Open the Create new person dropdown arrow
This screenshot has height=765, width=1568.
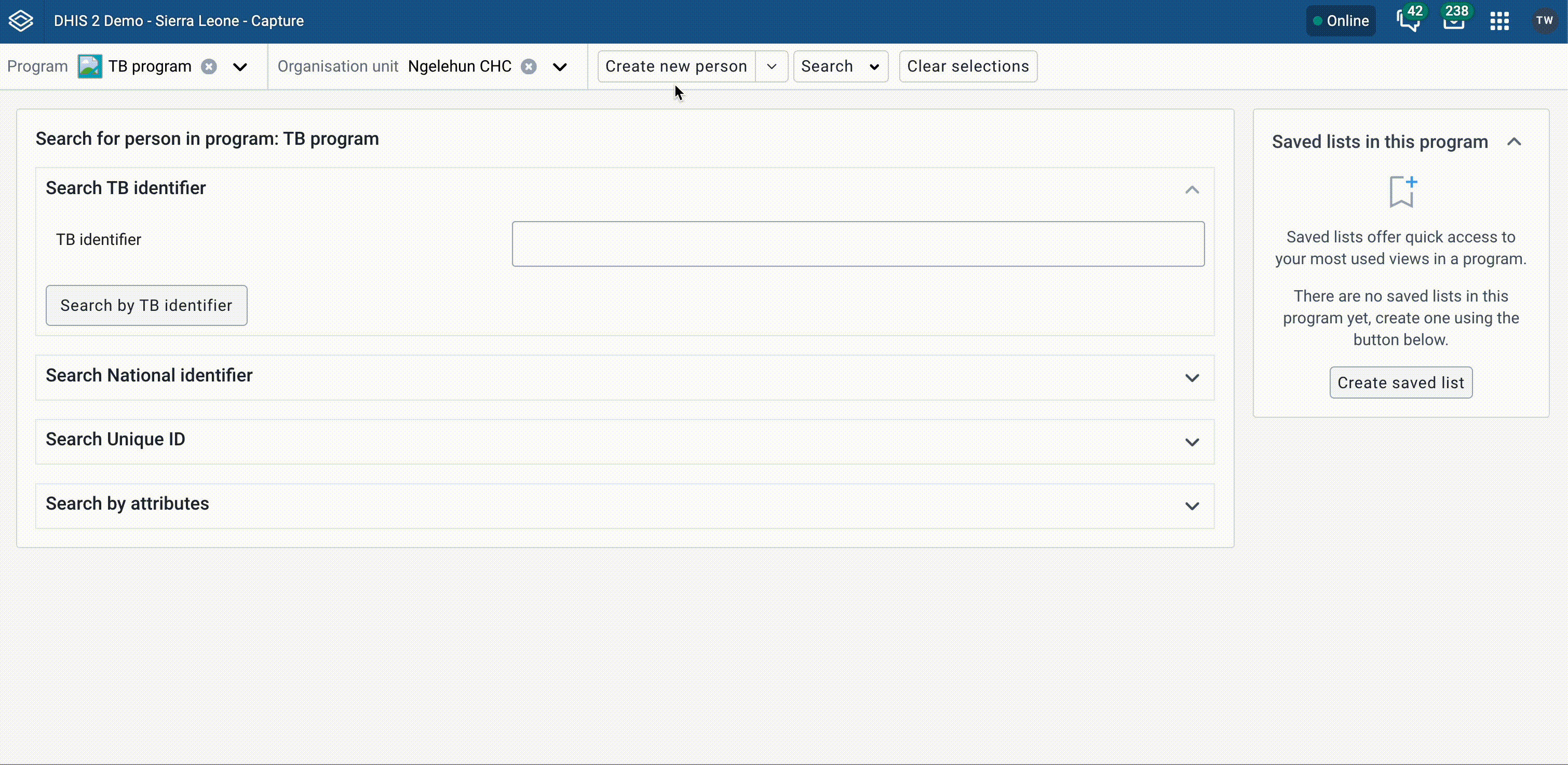click(x=771, y=66)
